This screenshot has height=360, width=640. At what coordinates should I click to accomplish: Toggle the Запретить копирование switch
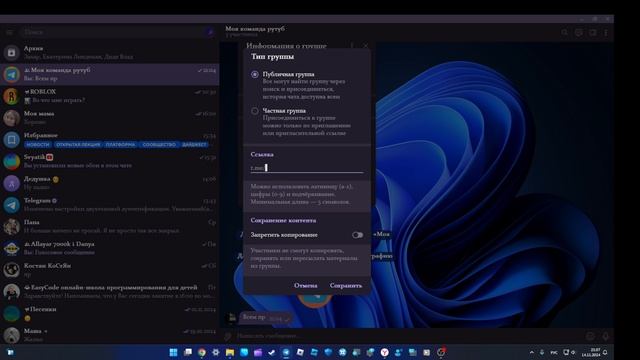pos(357,235)
